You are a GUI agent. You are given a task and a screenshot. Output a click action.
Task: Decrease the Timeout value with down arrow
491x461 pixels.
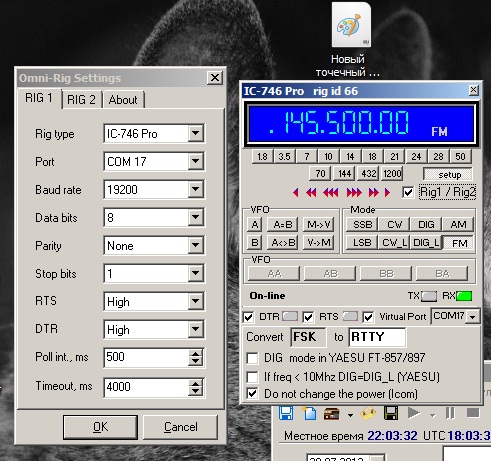(195, 392)
